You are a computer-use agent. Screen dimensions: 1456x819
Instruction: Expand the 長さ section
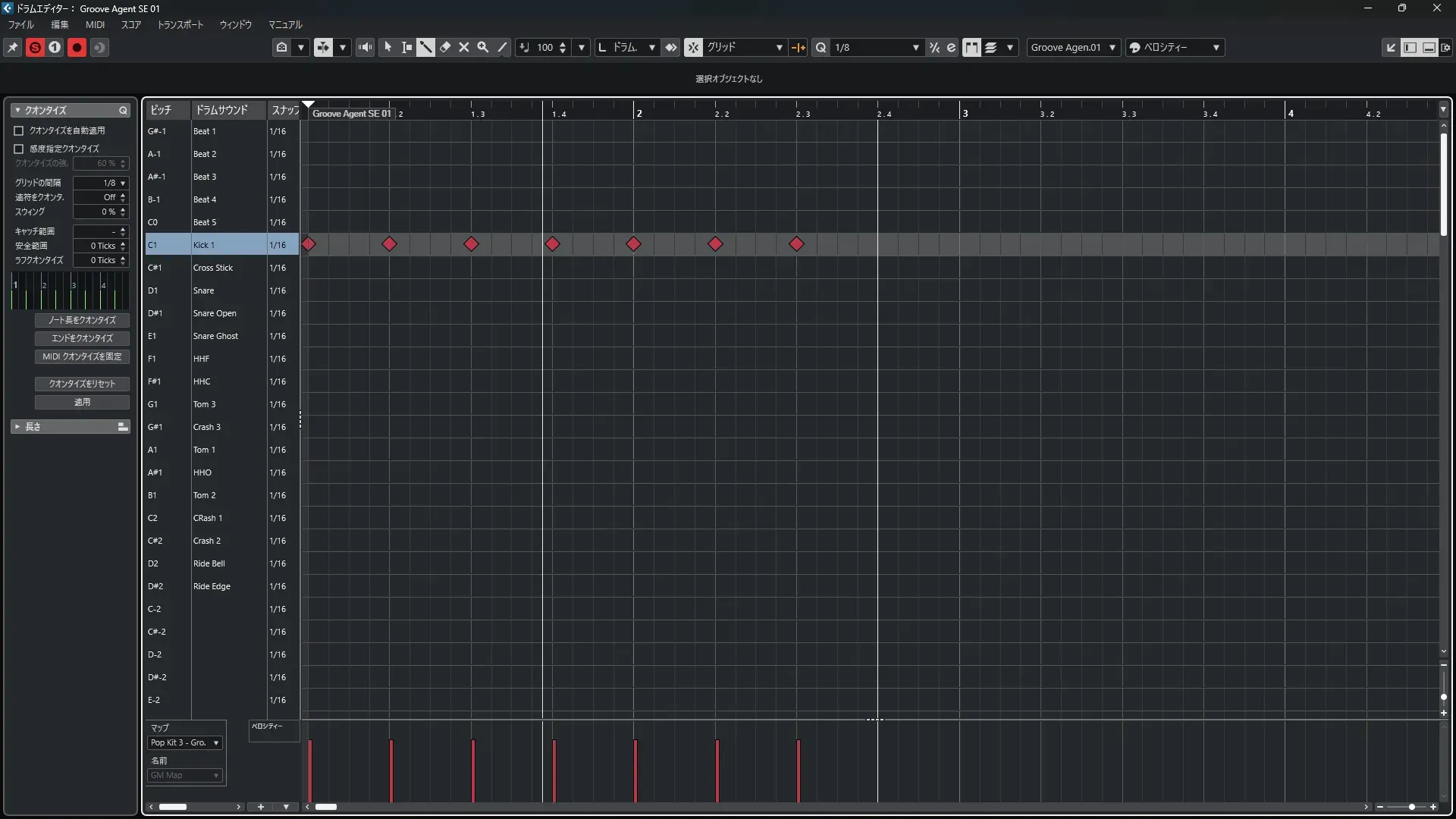pos(17,427)
